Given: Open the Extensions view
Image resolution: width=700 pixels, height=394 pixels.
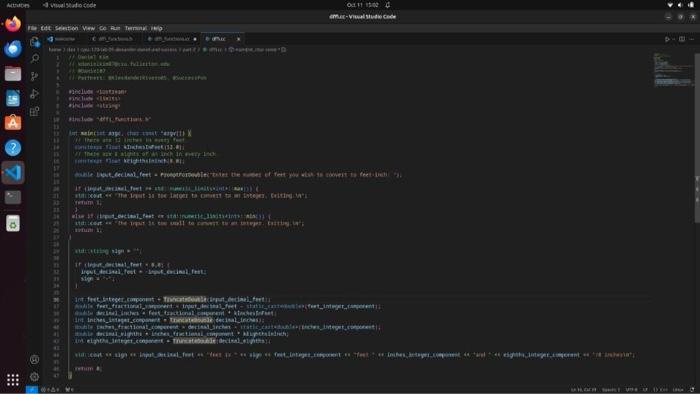Looking at the screenshot, I should pos(34,111).
